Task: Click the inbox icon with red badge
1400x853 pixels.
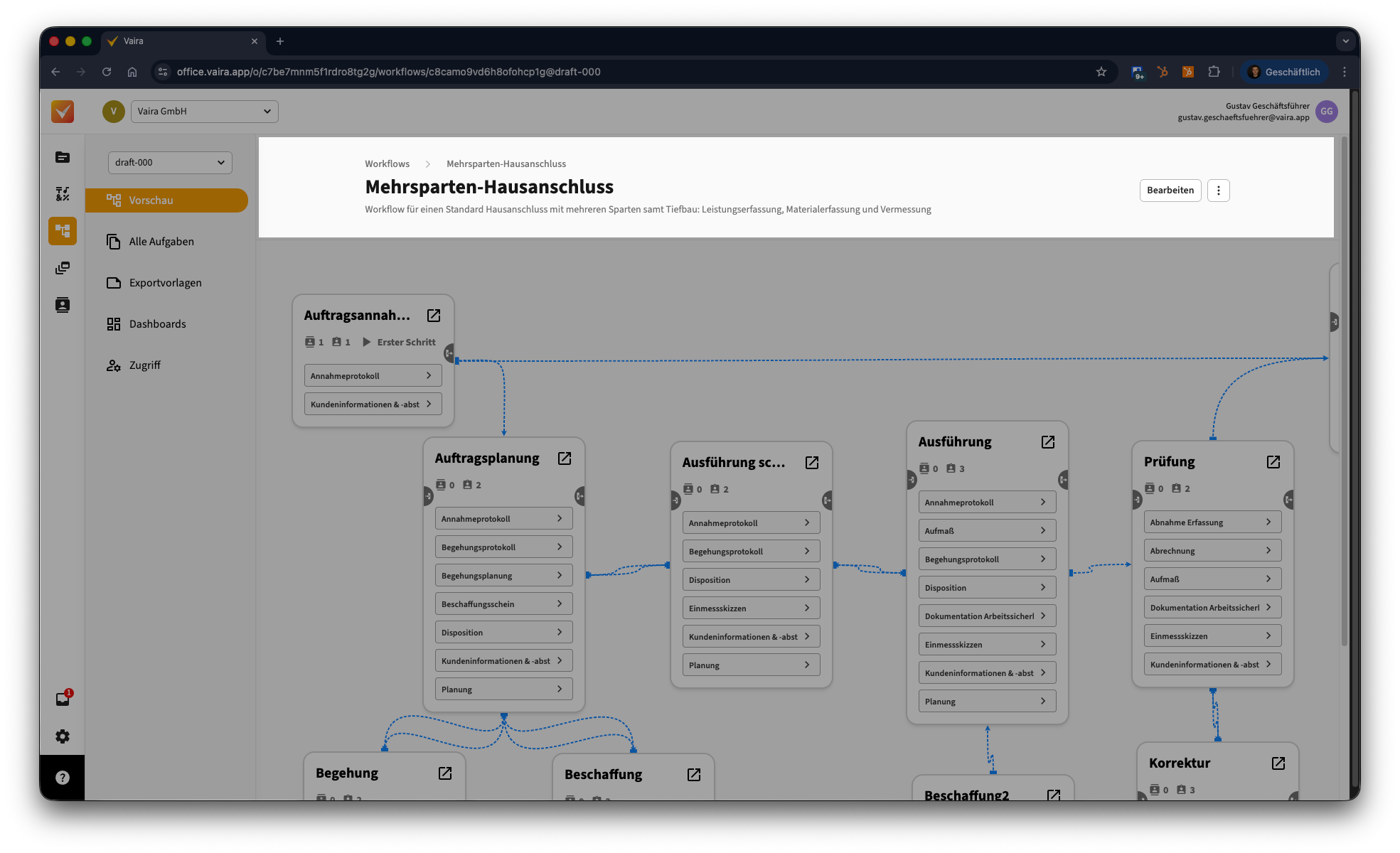Action: tap(63, 699)
